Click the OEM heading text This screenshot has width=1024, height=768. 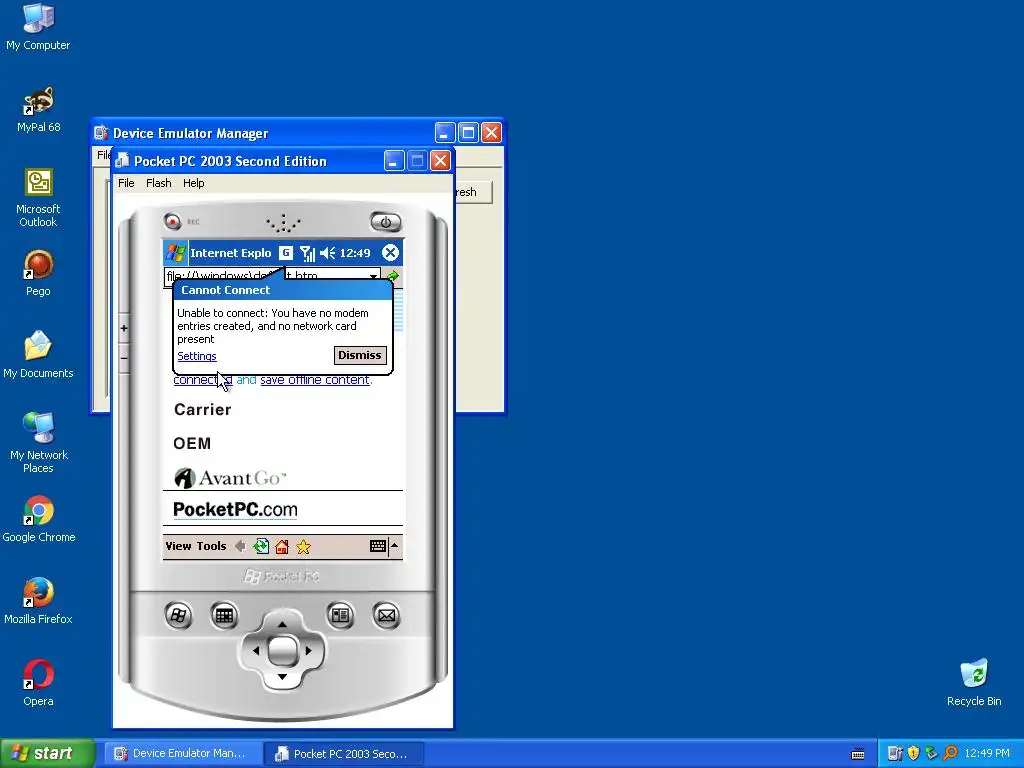point(192,443)
